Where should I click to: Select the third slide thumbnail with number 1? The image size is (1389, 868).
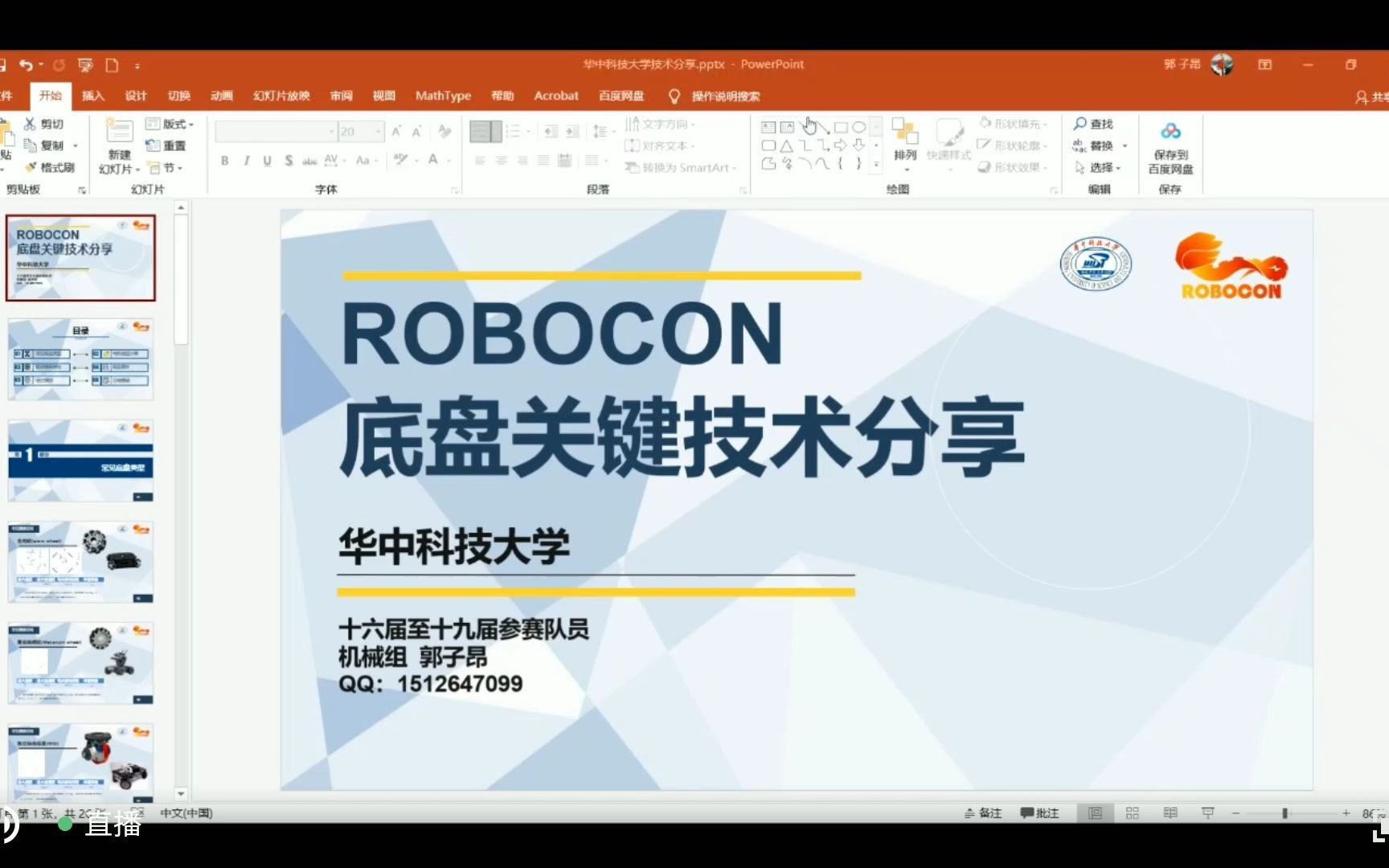point(80,461)
